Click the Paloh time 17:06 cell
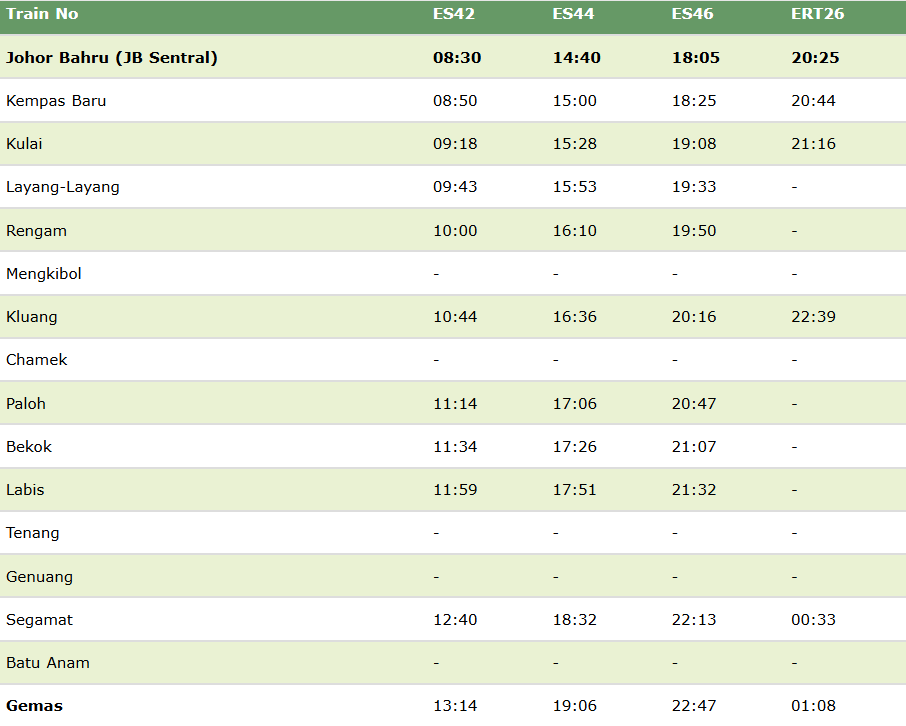The width and height of the screenshot is (906, 726). pyautogui.click(x=576, y=403)
